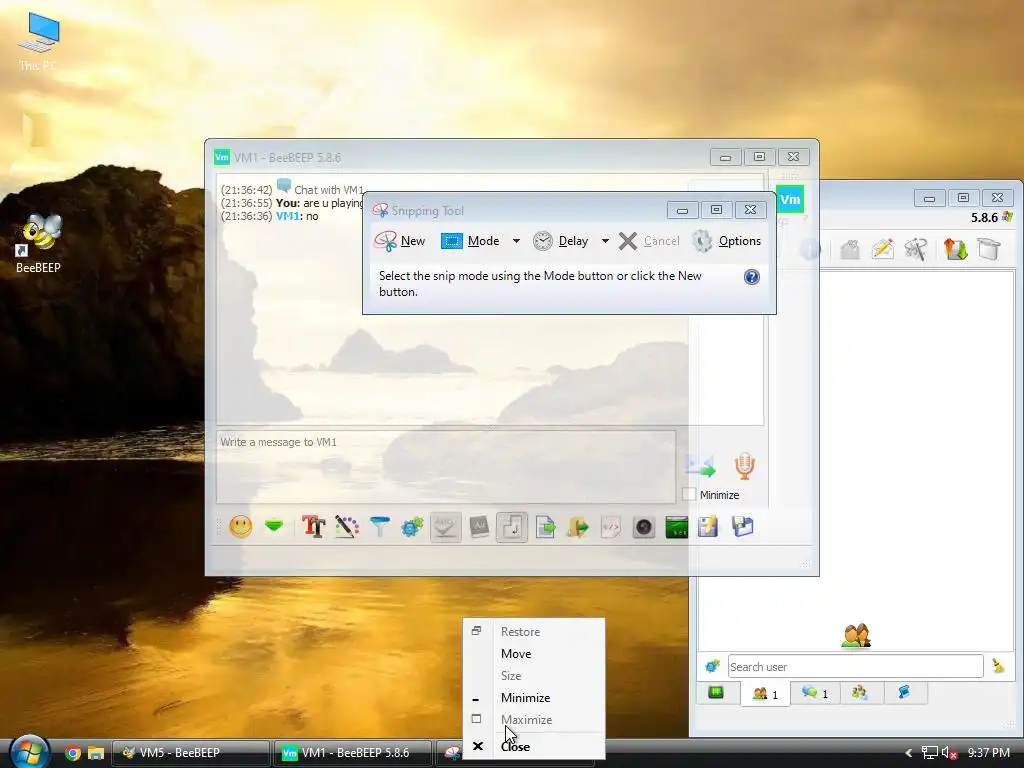The image size is (1024, 768).
Task: Click the orange microphone voice message icon
Action: (x=744, y=466)
